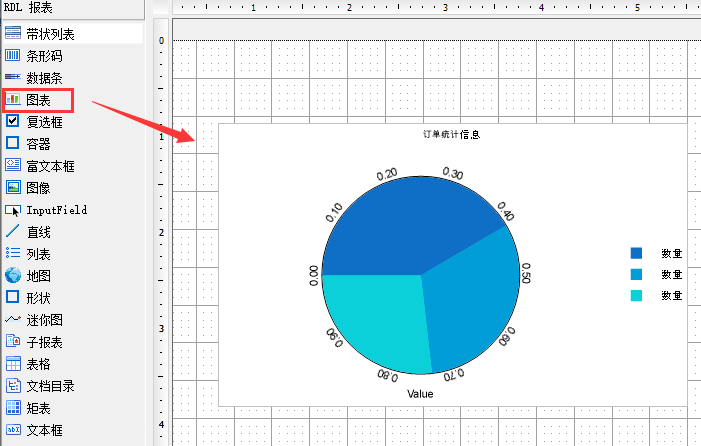Click the 子报表 label text
The width and height of the screenshot is (701, 446).
pyautogui.click(x=44, y=342)
